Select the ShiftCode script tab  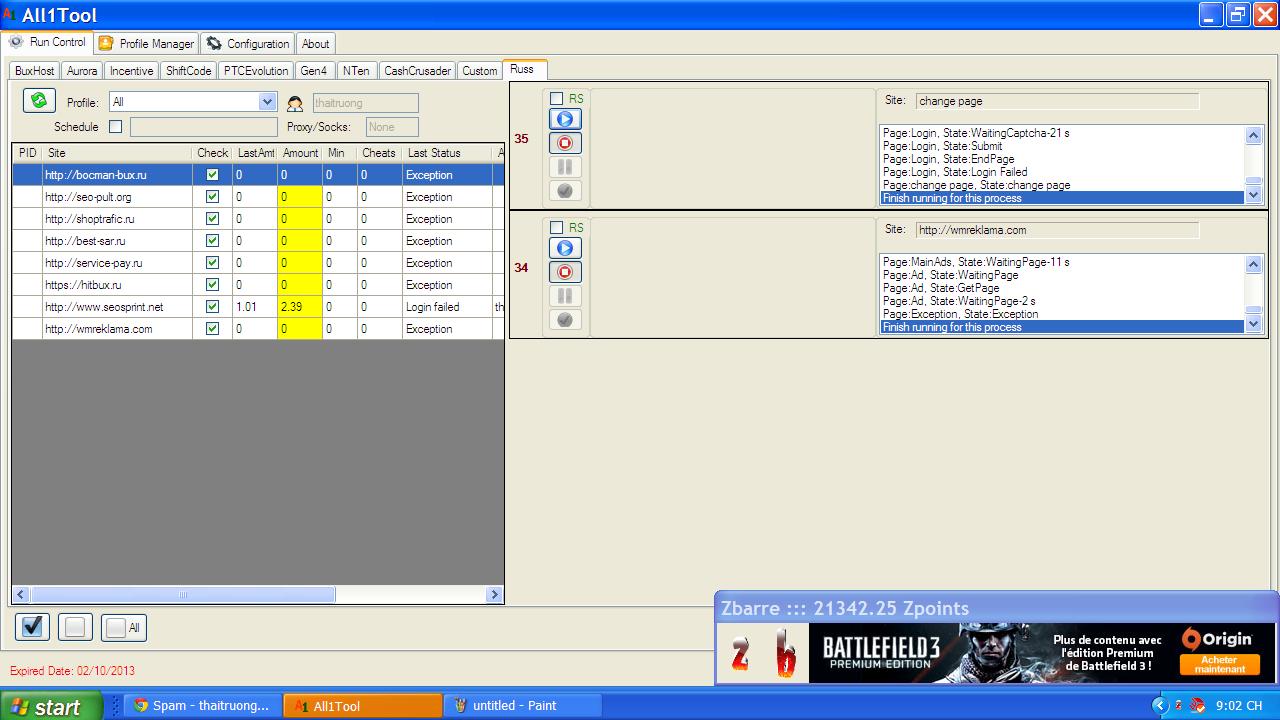pyautogui.click(x=189, y=71)
